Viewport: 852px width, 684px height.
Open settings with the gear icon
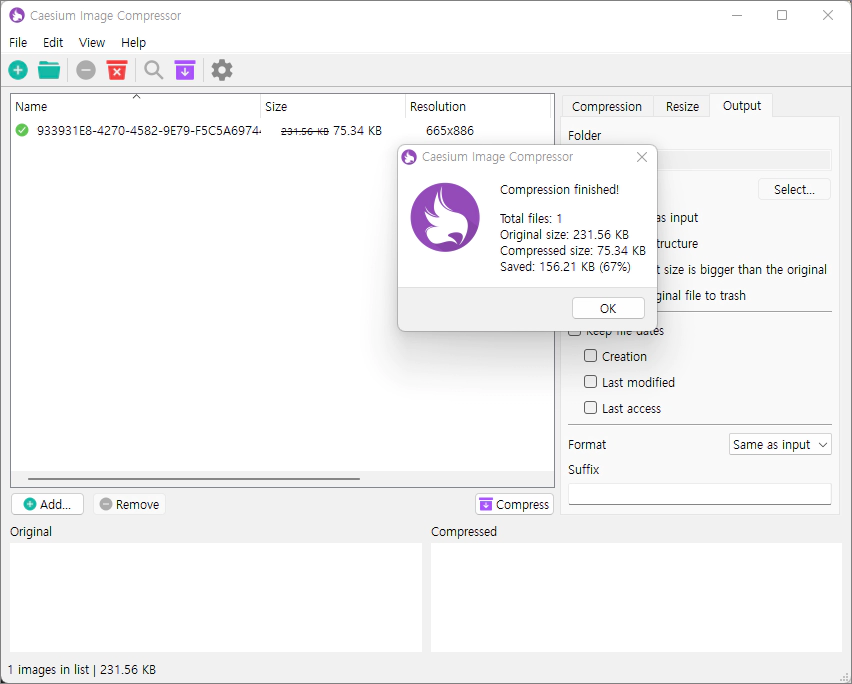(222, 70)
